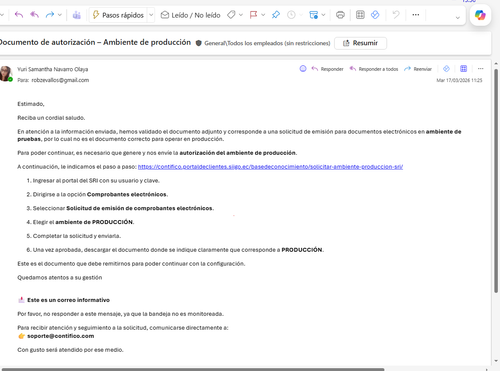Click the line Quedamos atentos a su gestión

(x=60, y=277)
